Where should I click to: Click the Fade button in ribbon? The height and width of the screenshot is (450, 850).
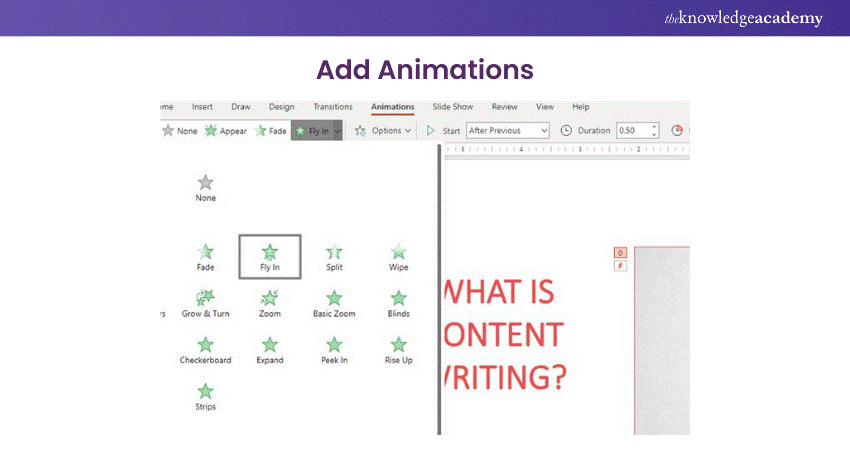272,131
